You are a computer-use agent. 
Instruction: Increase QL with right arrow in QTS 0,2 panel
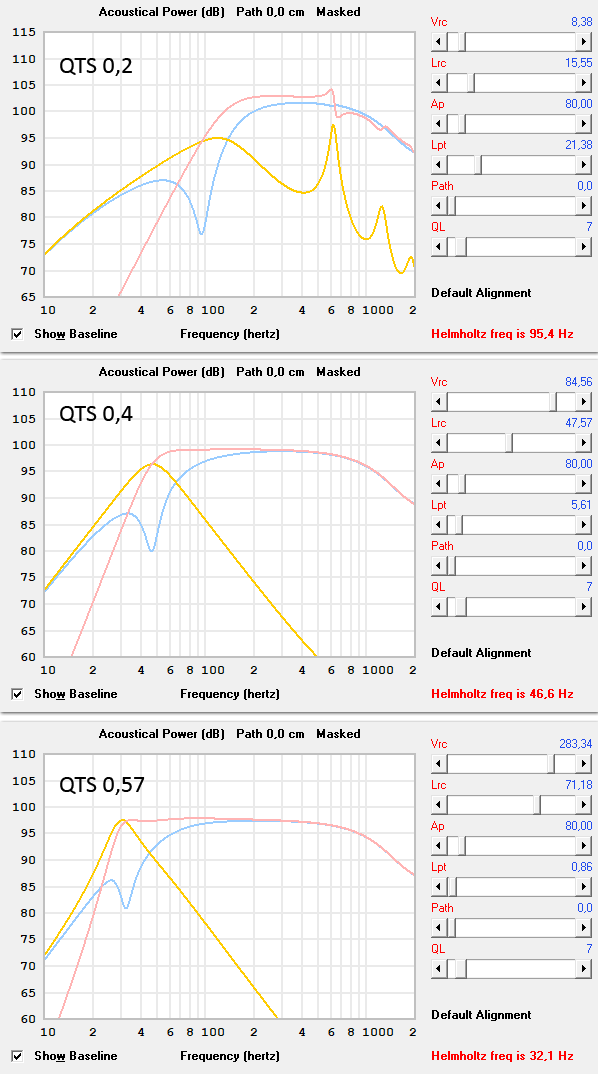[x=584, y=247]
